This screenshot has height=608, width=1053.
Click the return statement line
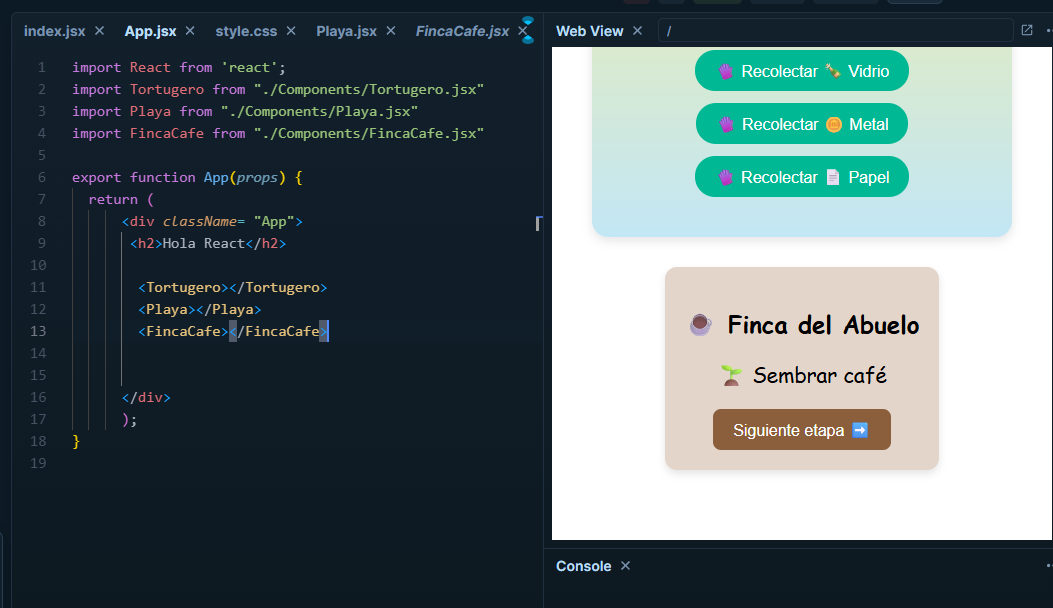(121, 200)
